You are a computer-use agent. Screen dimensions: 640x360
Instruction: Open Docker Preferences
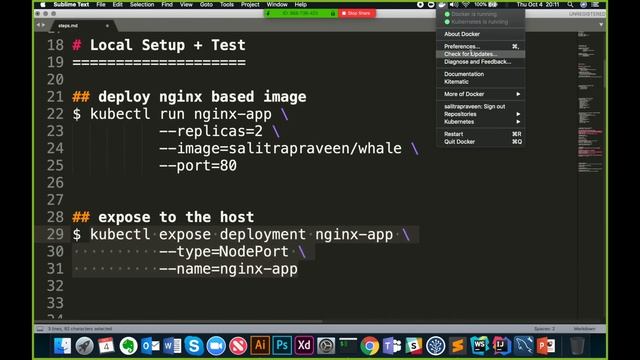pyautogui.click(x=481, y=46)
